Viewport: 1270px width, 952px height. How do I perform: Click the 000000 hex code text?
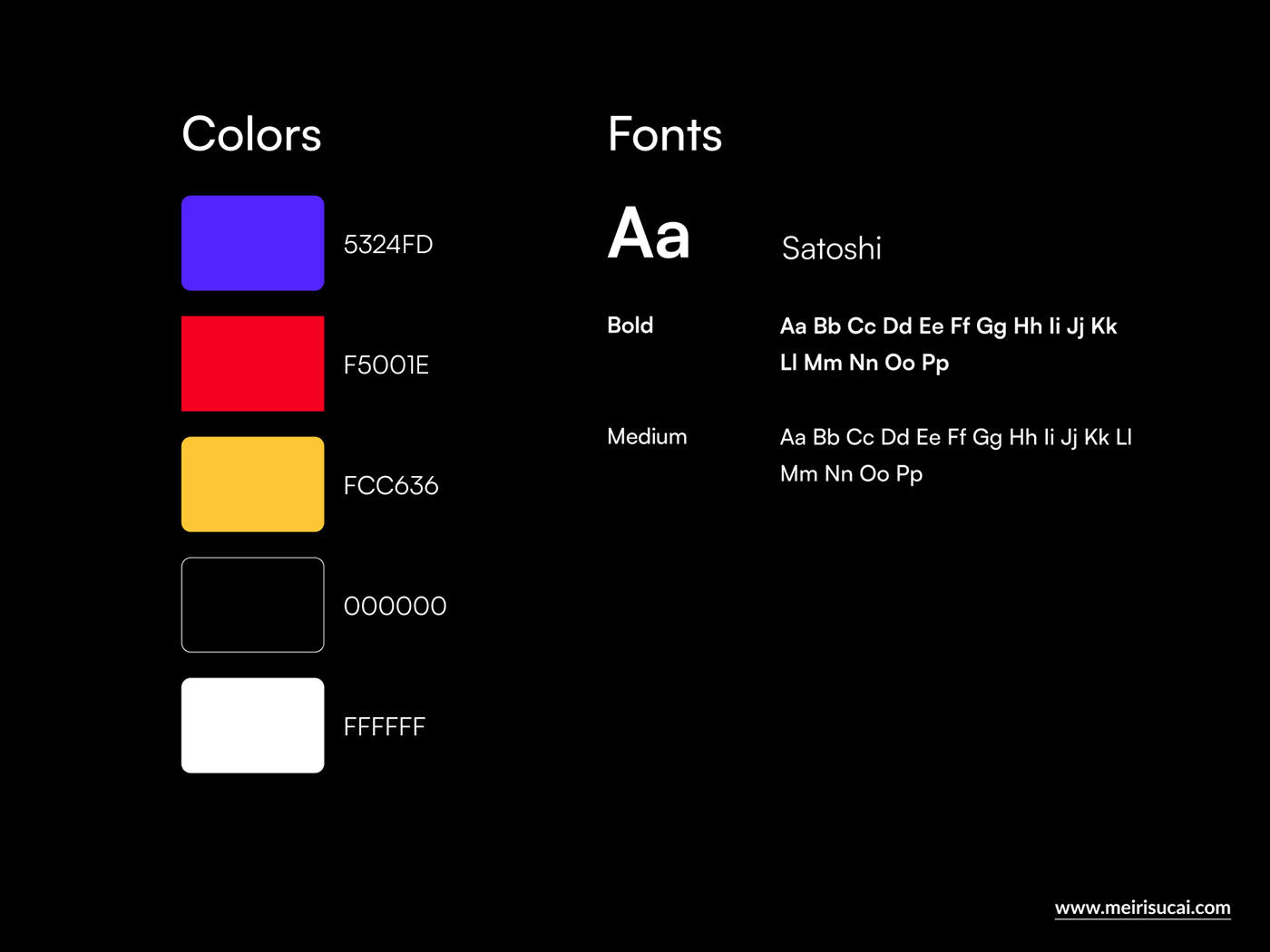tap(395, 607)
